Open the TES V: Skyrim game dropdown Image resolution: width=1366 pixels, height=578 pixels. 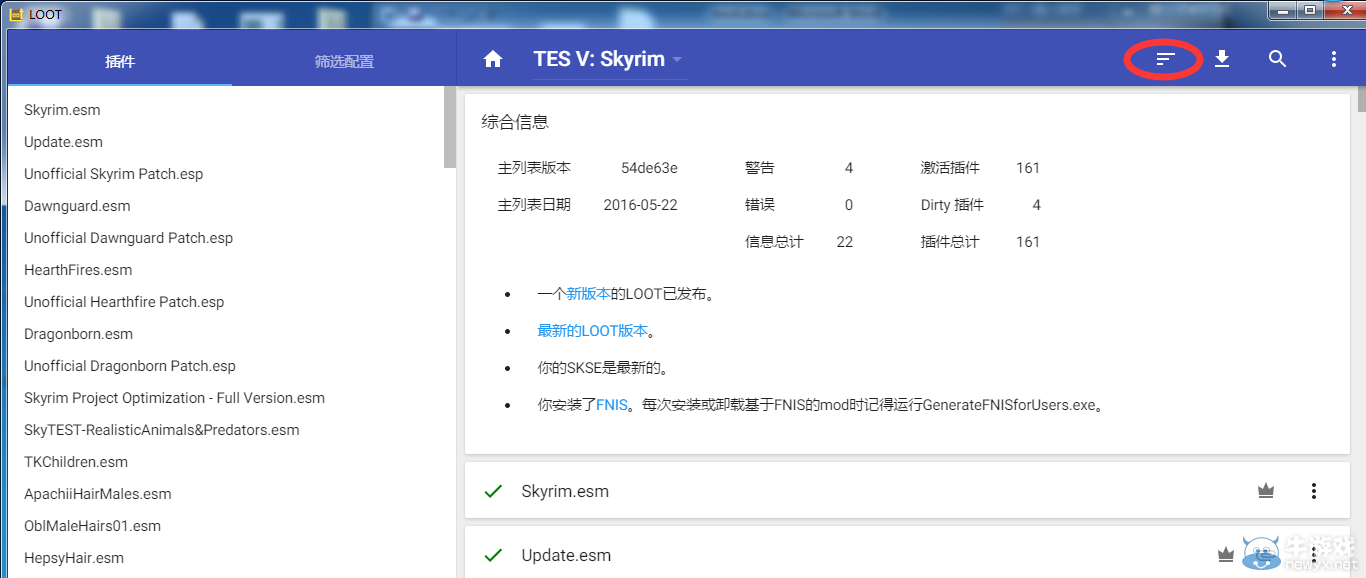(x=610, y=59)
